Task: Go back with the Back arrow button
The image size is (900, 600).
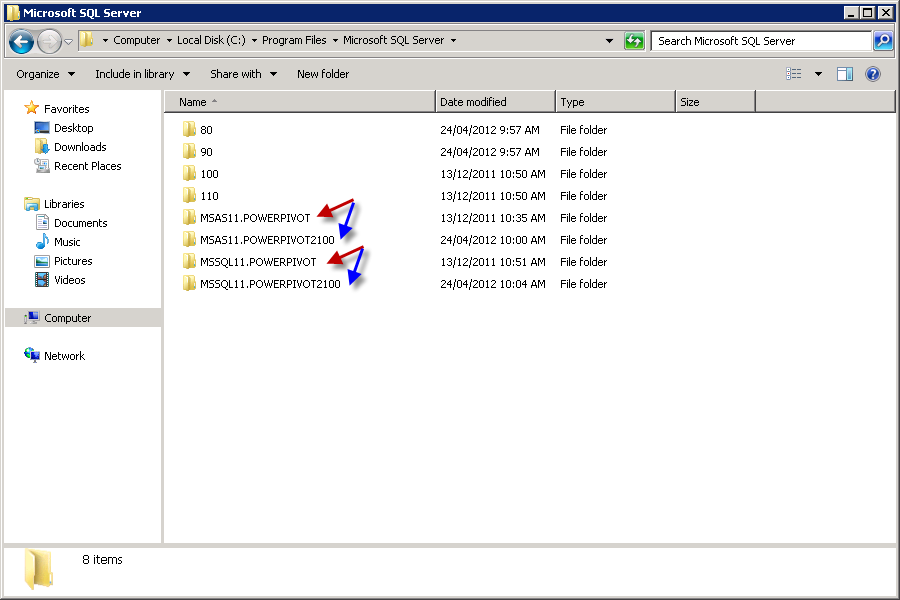Action: (x=22, y=41)
